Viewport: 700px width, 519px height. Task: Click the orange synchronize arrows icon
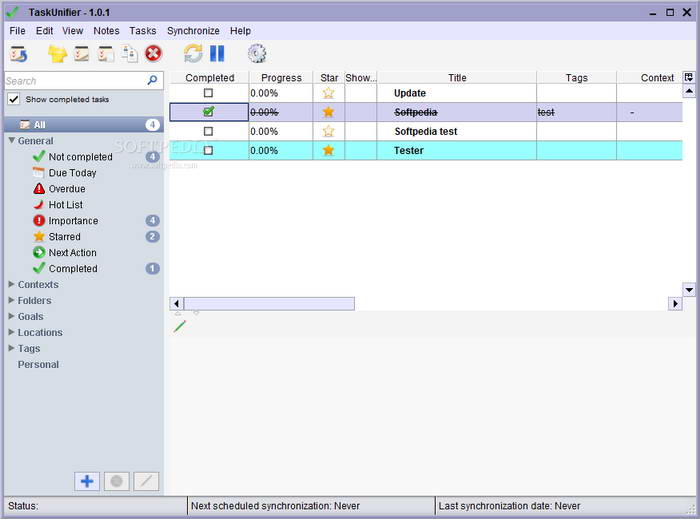(x=193, y=54)
